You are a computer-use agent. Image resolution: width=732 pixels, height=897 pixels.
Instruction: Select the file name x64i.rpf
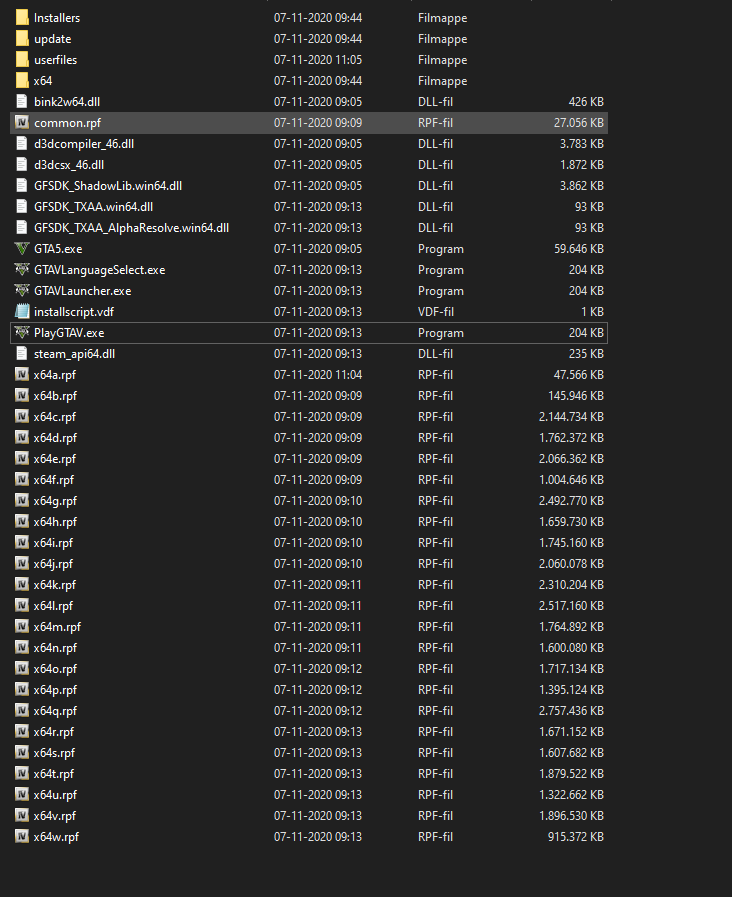point(53,542)
